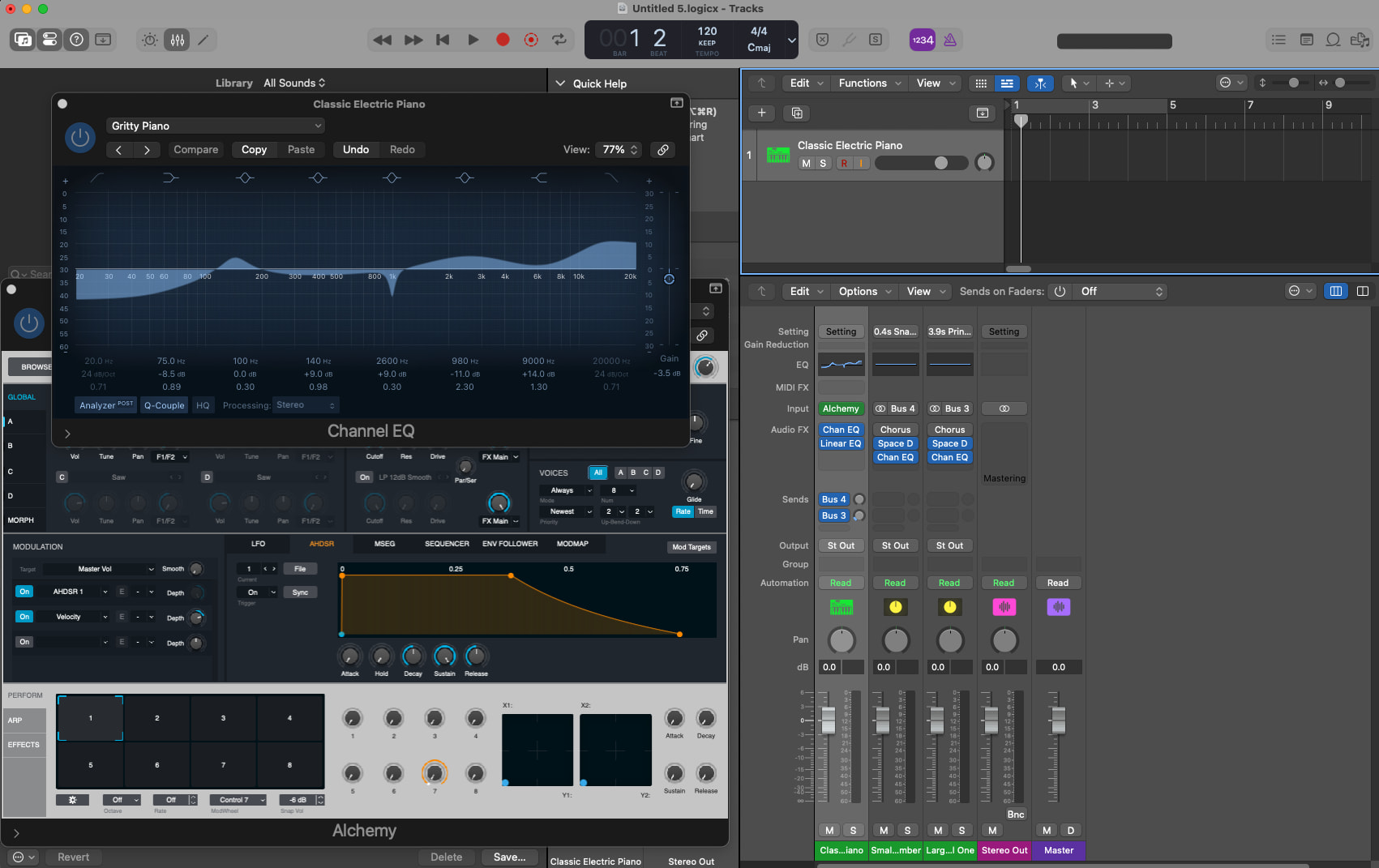Click the Compare button
1379x868 pixels.
pyautogui.click(x=196, y=150)
